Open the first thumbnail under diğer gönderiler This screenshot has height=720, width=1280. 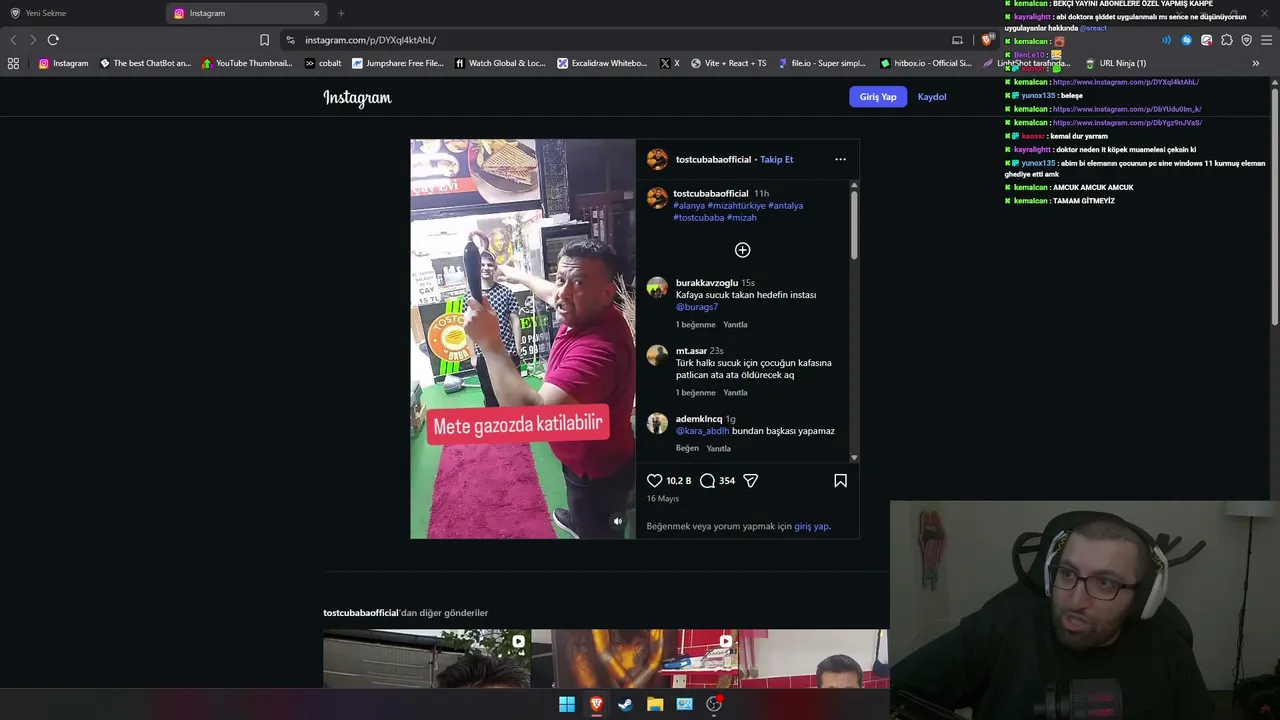pyautogui.click(x=426, y=659)
